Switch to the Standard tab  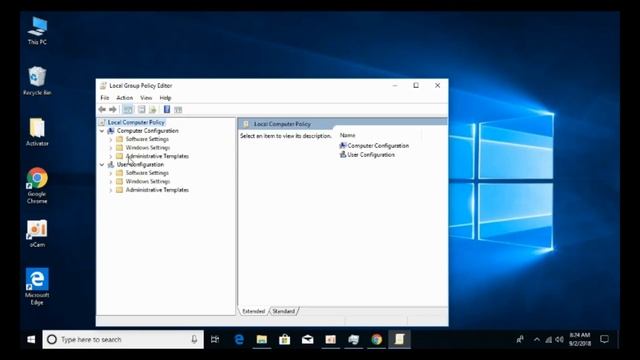coord(284,311)
